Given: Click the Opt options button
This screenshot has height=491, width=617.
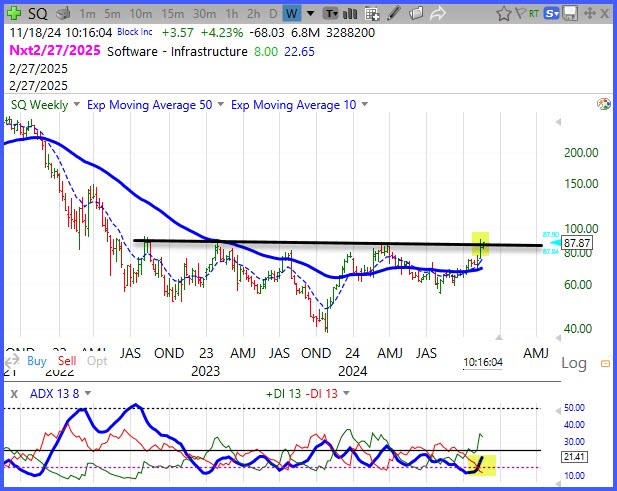Looking at the screenshot, I should (97, 361).
